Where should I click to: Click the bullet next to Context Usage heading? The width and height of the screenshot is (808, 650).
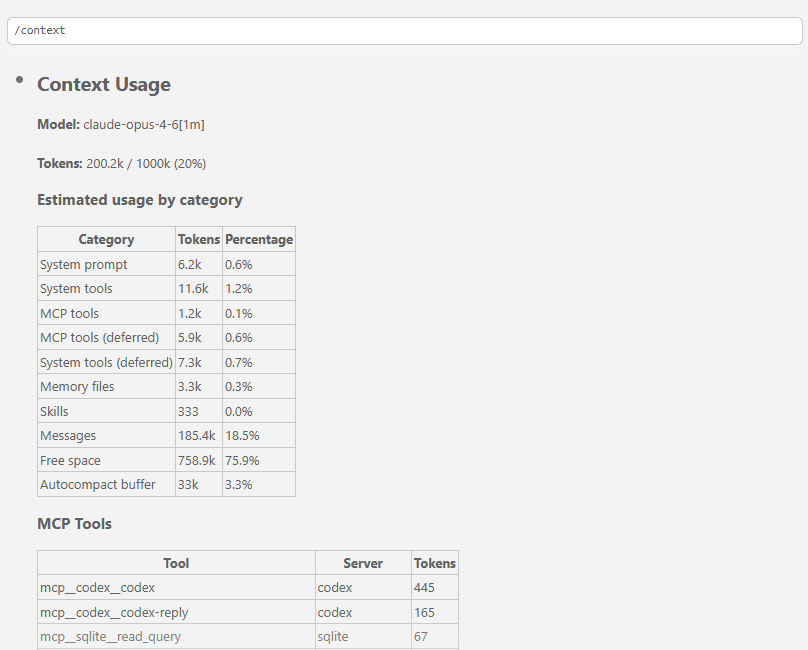point(18,80)
